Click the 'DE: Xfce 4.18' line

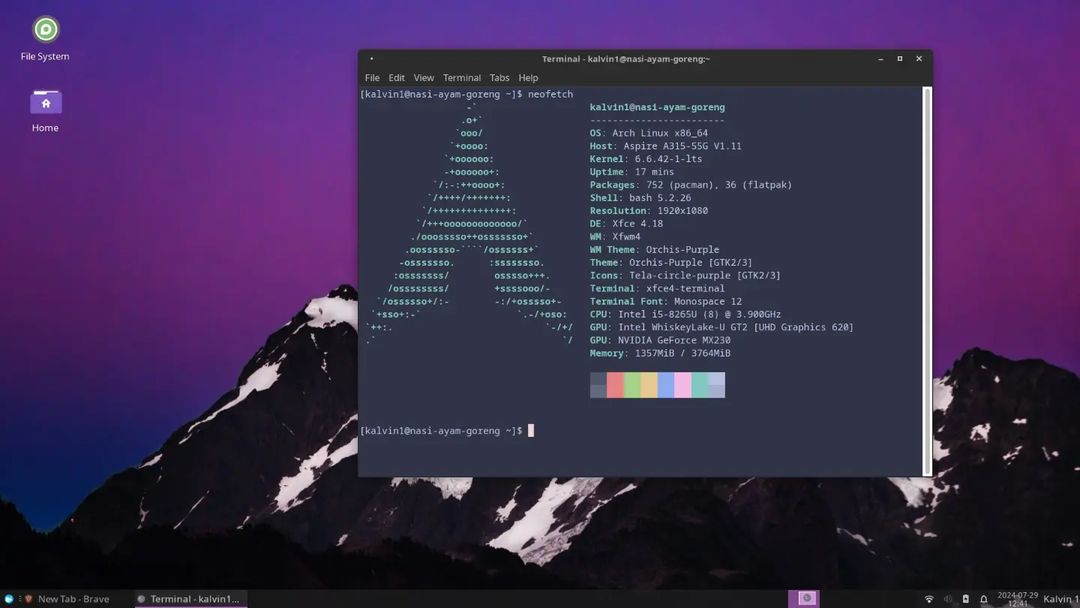626,224
